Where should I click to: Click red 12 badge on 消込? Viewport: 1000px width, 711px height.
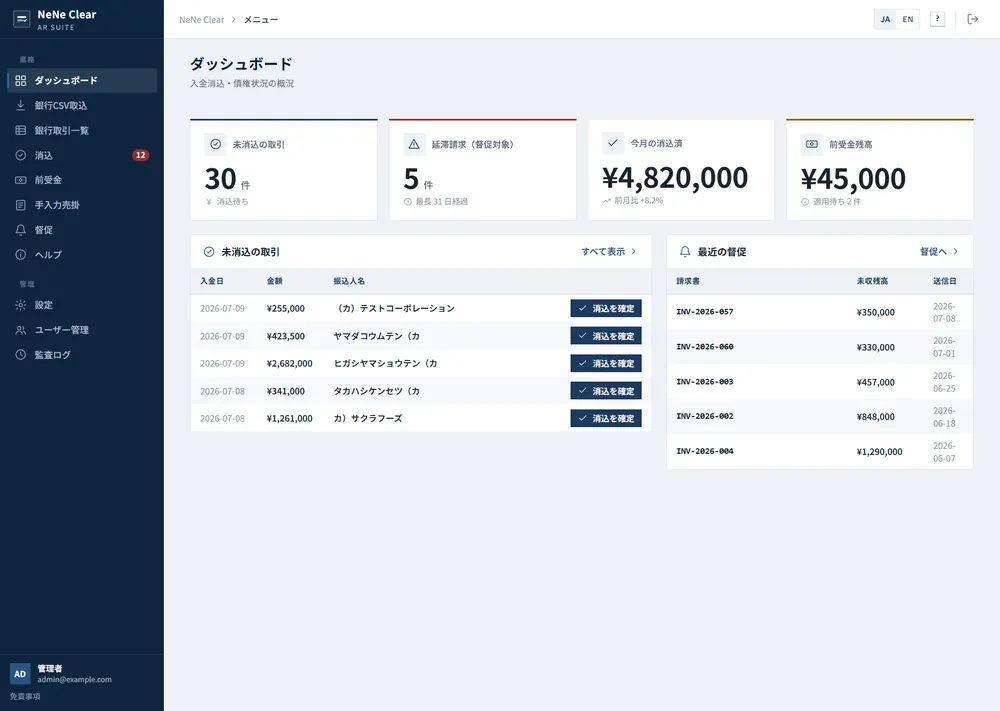(140, 155)
